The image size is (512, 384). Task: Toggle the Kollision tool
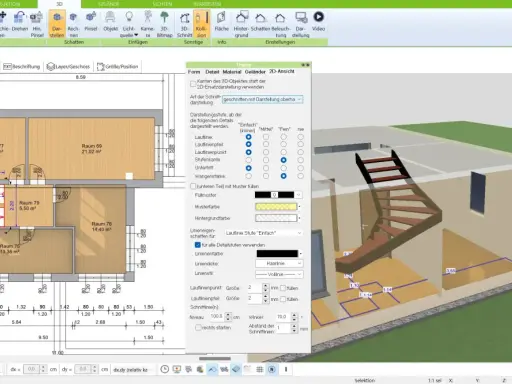click(x=201, y=24)
